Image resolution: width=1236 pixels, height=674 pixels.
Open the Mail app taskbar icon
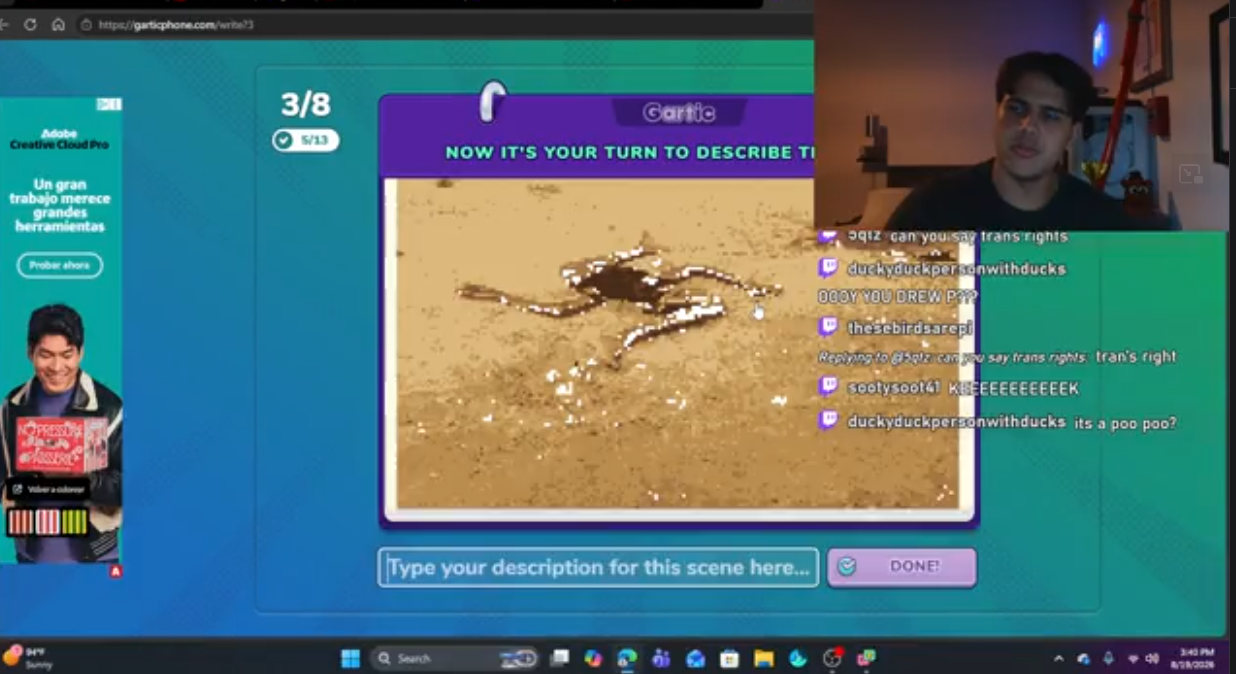pyautogui.click(x=695, y=658)
